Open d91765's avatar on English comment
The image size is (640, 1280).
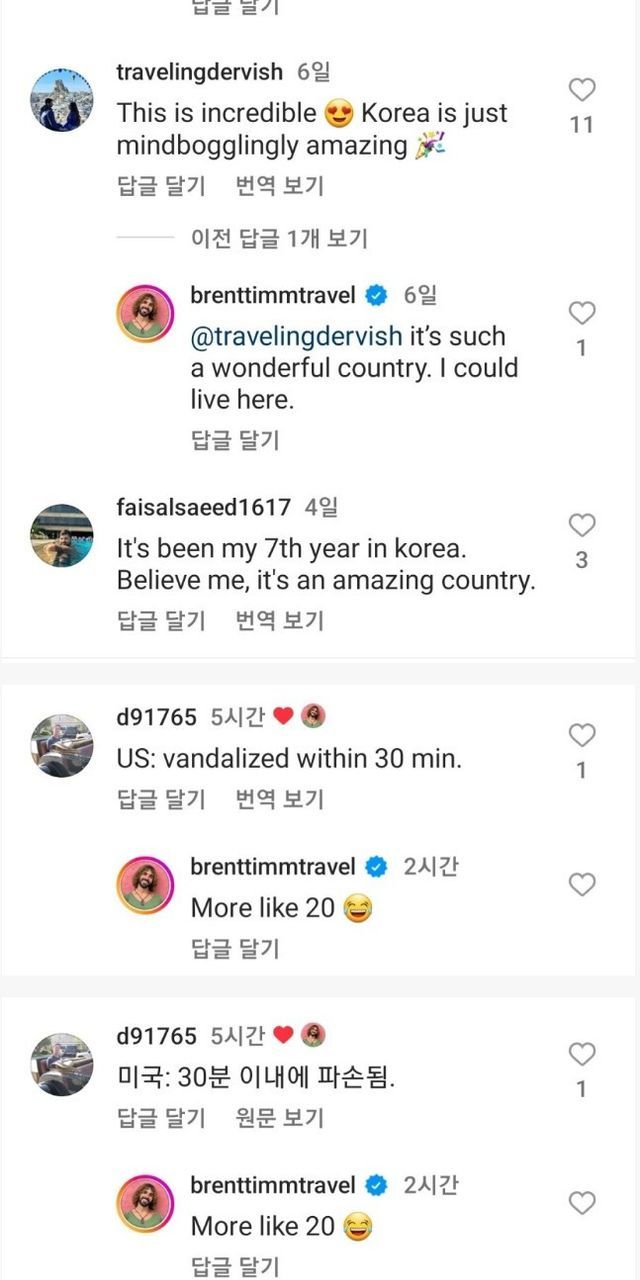[x=62, y=746]
